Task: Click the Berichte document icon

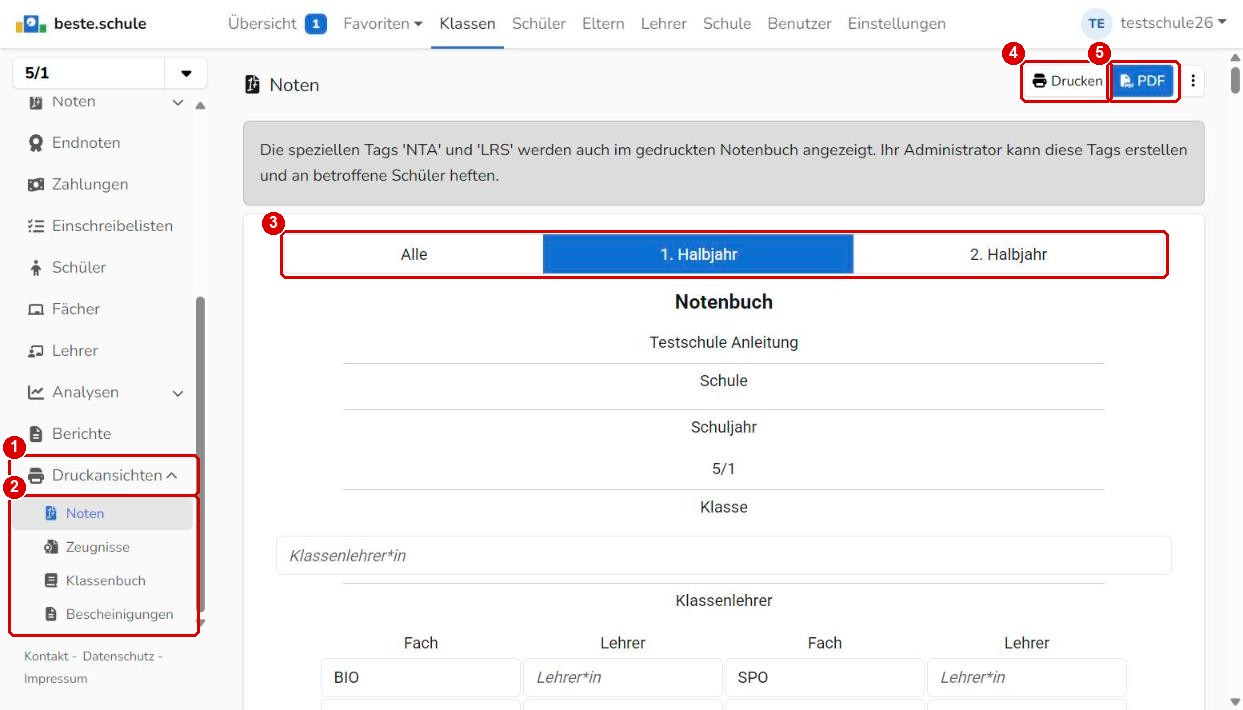Action: click(36, 434)
